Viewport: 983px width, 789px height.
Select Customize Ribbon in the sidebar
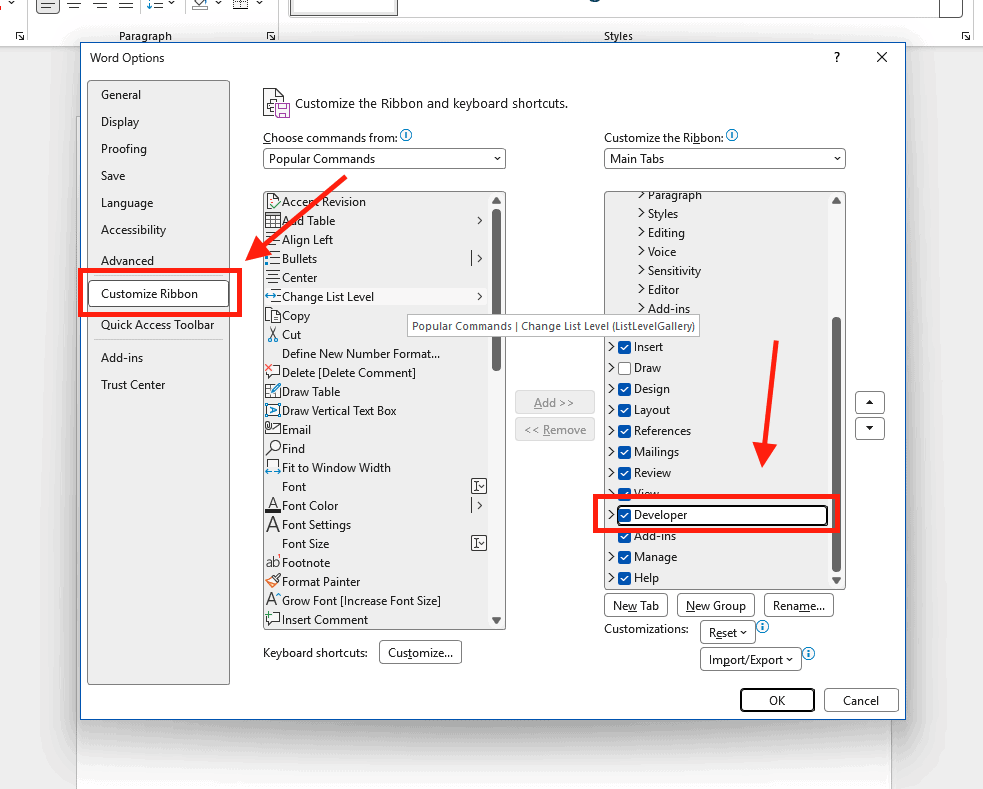click(x=159, y=293)
